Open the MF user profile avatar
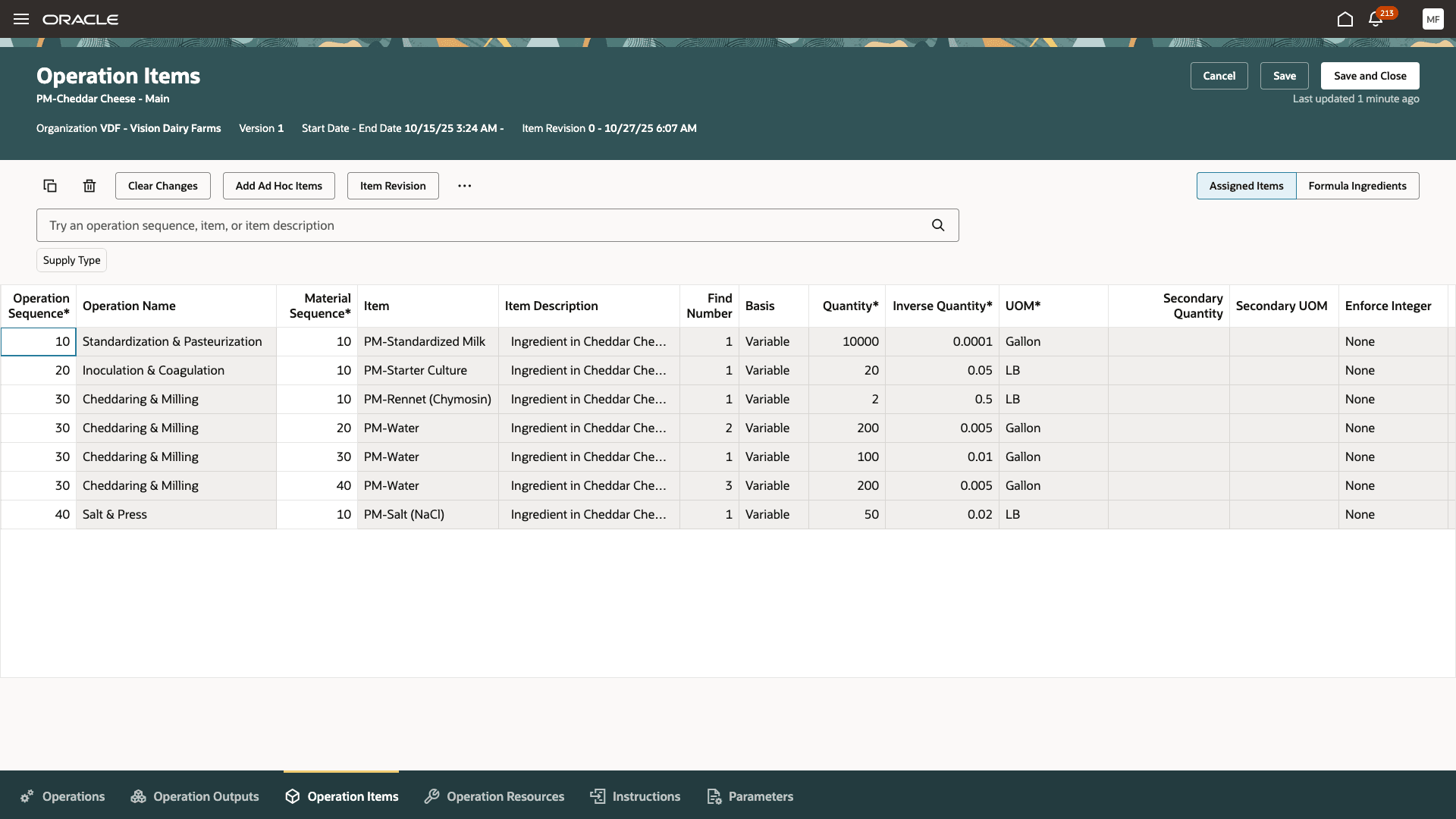 click(x=1432, y=19)
